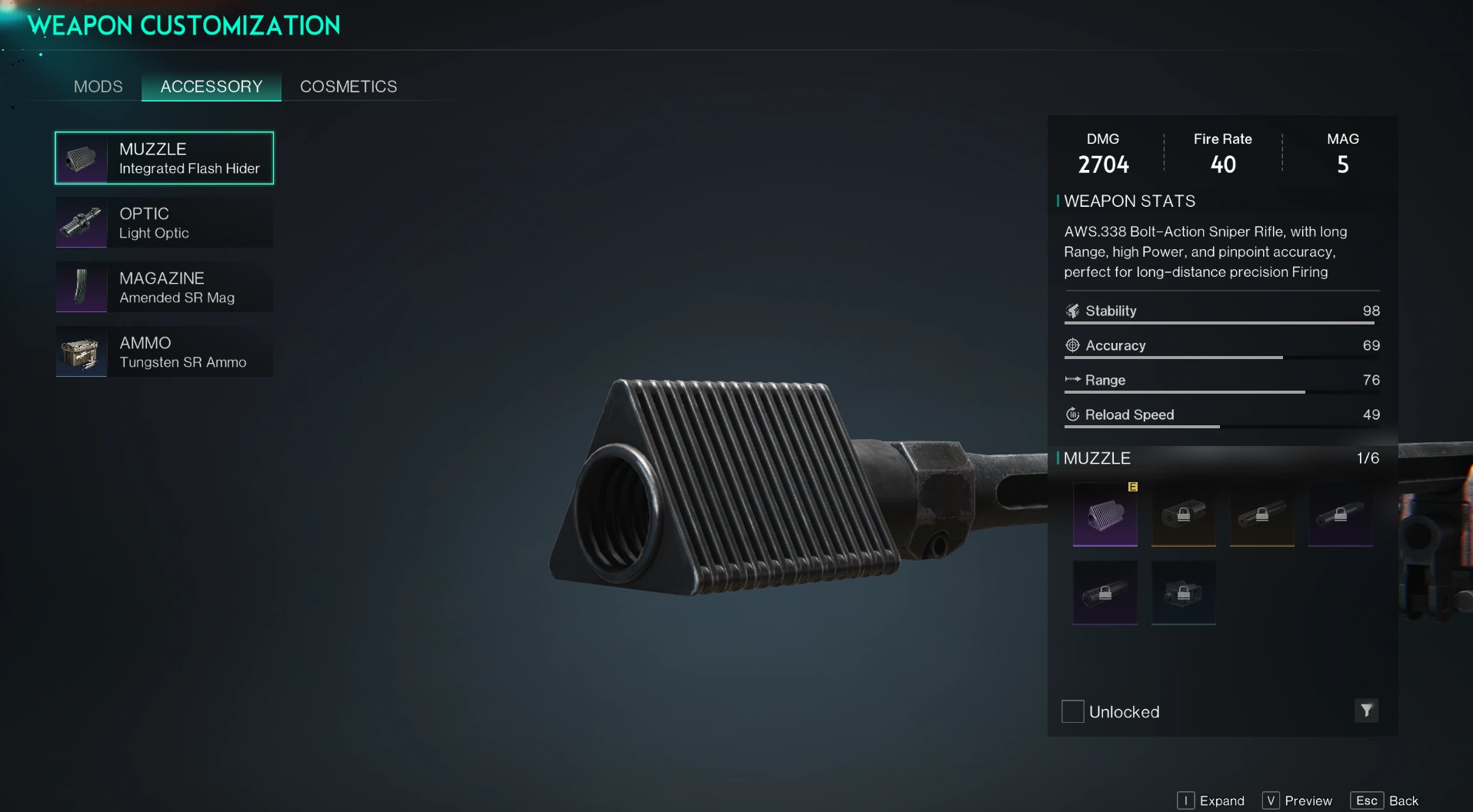Click the second locked muzzle attachment

(x=1184, y=514)
